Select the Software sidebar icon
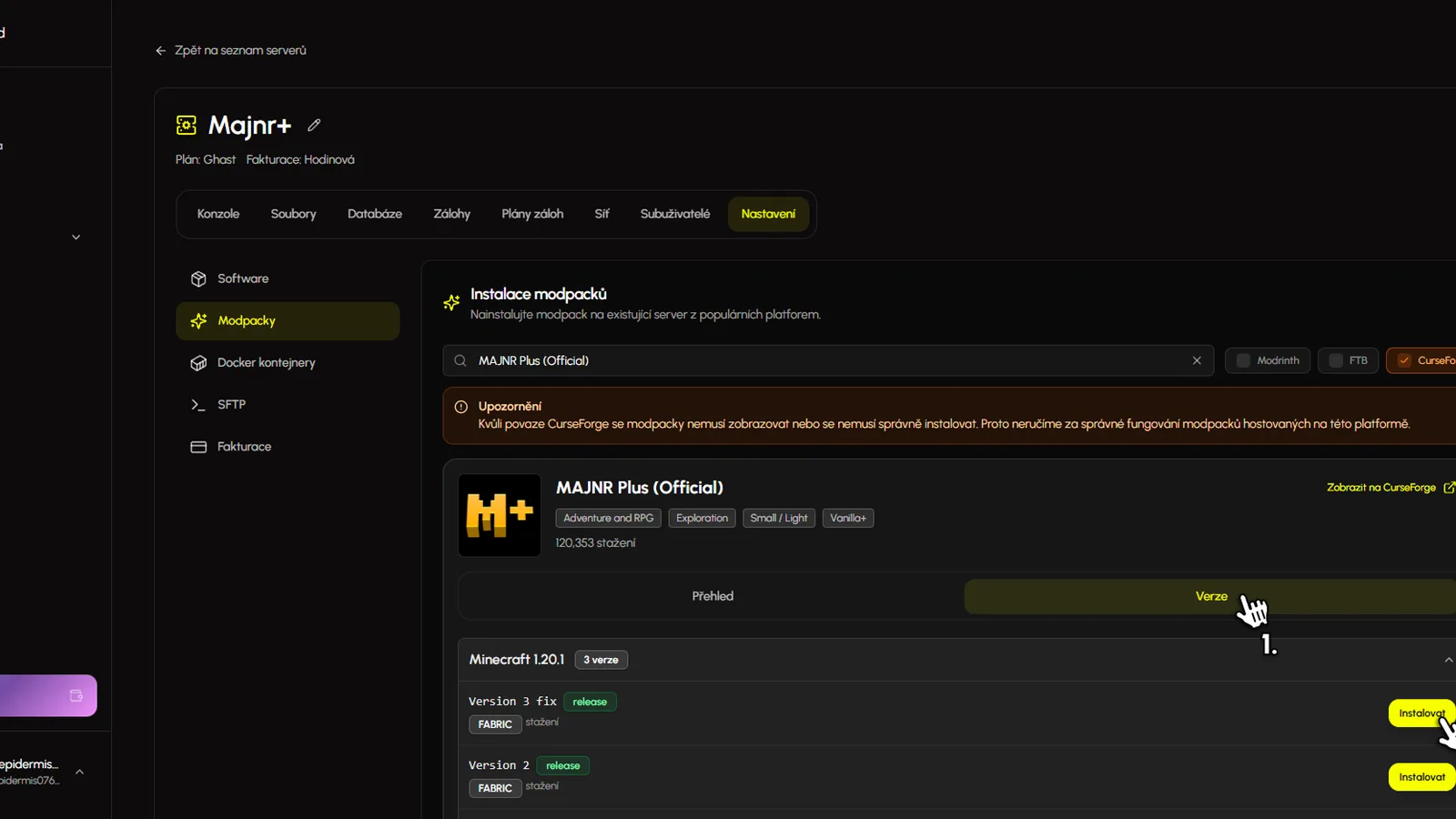The image size is (1456, 819). point(198,278)
